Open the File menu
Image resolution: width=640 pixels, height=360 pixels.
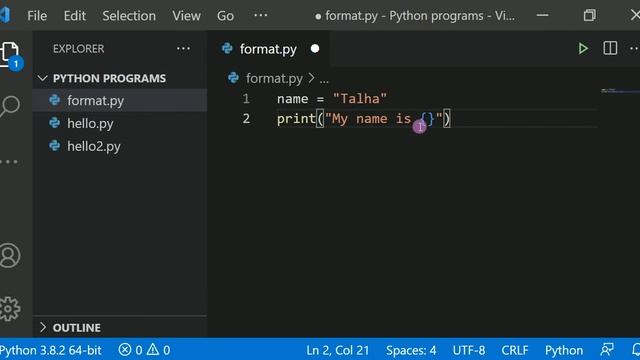37,16
